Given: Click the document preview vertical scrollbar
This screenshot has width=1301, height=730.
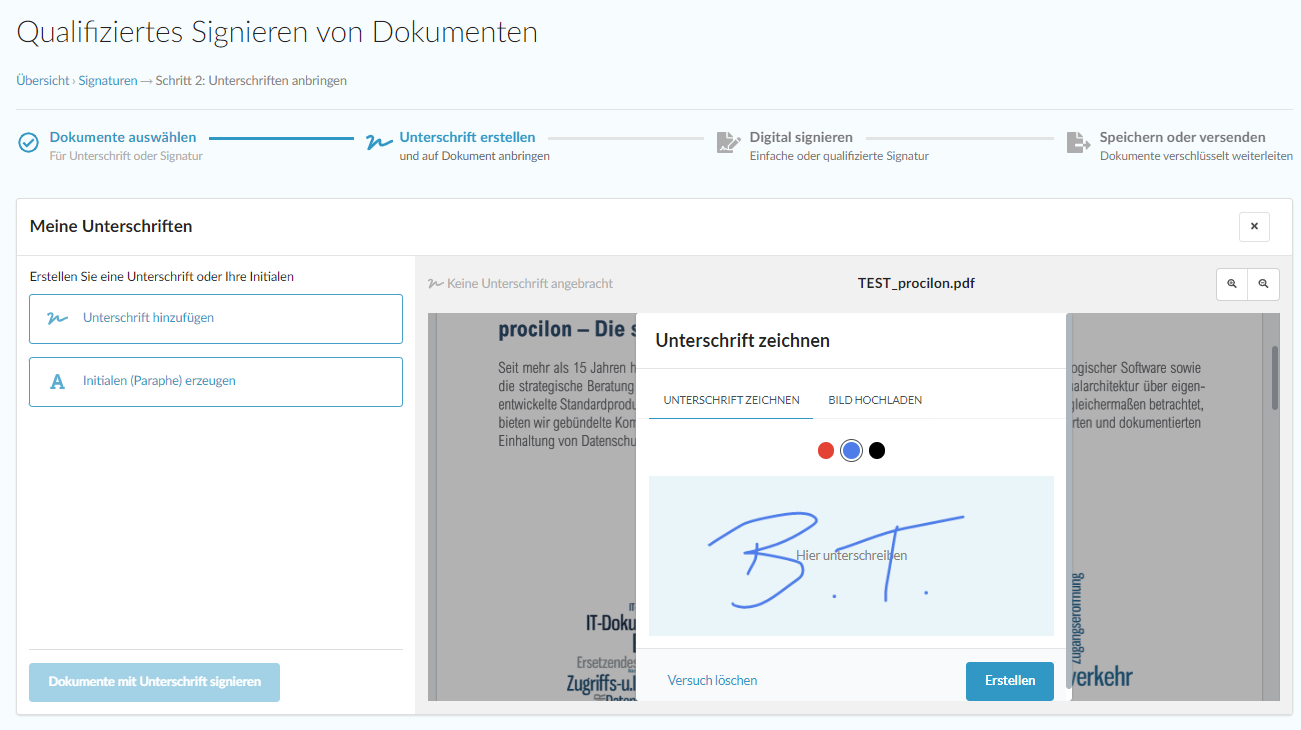Looking at the screenshot, I should tap(1275, 378).
